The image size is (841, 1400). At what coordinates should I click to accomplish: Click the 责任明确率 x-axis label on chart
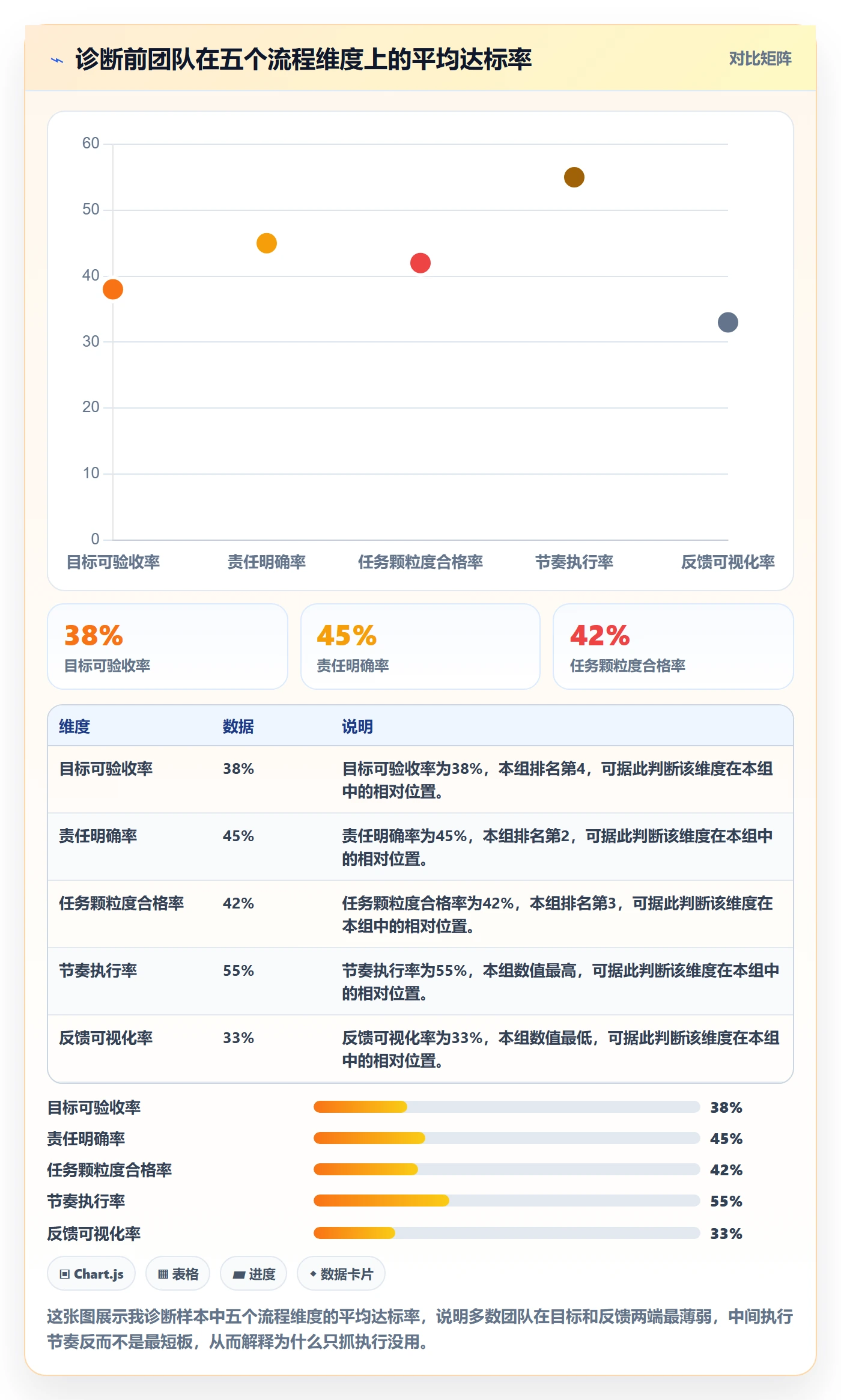click(x=267, y=562)
